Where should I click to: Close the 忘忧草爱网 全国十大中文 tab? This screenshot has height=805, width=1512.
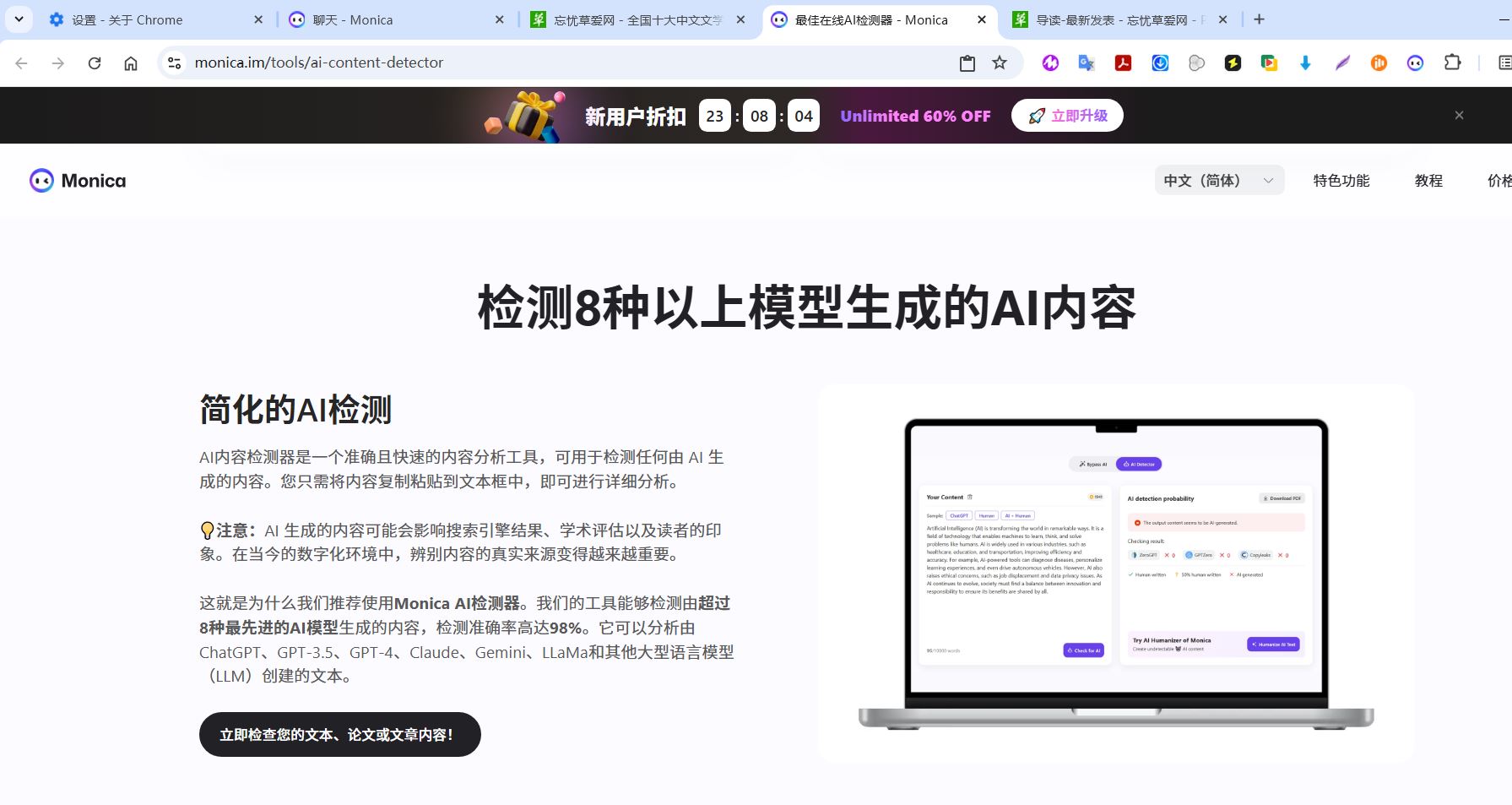[x=740, y=19]
